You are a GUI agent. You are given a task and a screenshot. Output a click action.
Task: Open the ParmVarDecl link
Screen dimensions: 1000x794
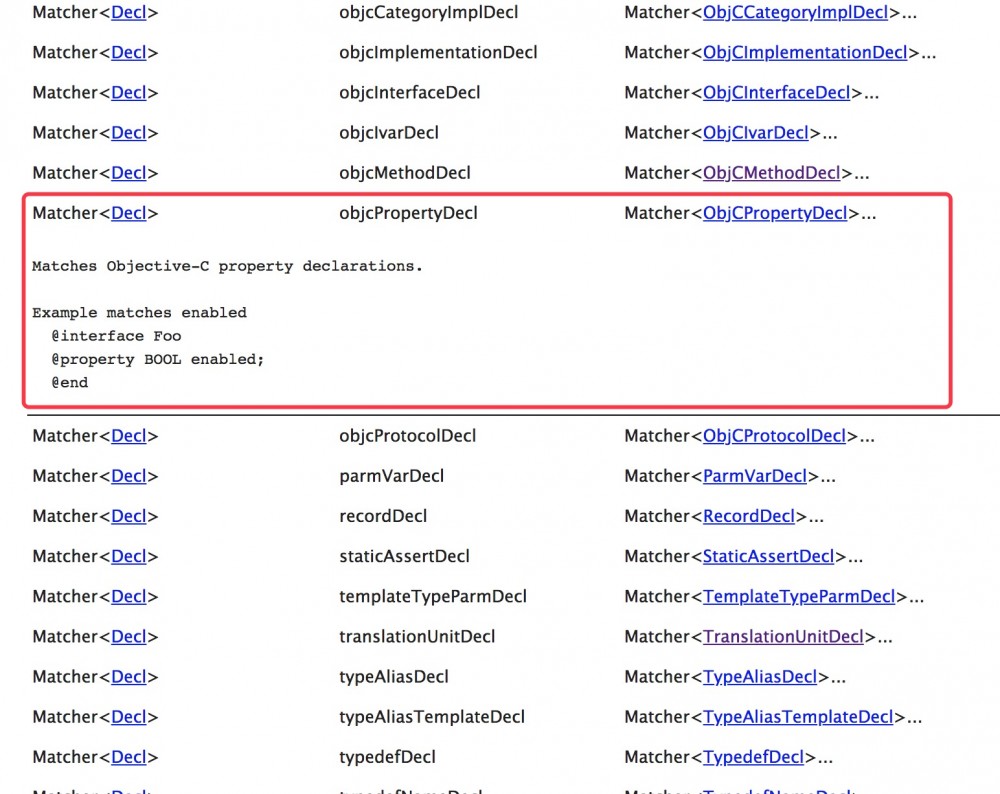point(754,476)
